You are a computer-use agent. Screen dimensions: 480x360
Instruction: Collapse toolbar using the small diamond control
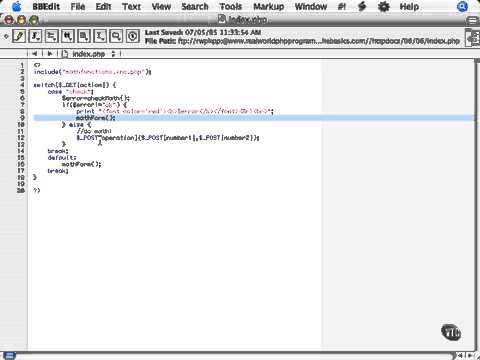coord(6,36)
